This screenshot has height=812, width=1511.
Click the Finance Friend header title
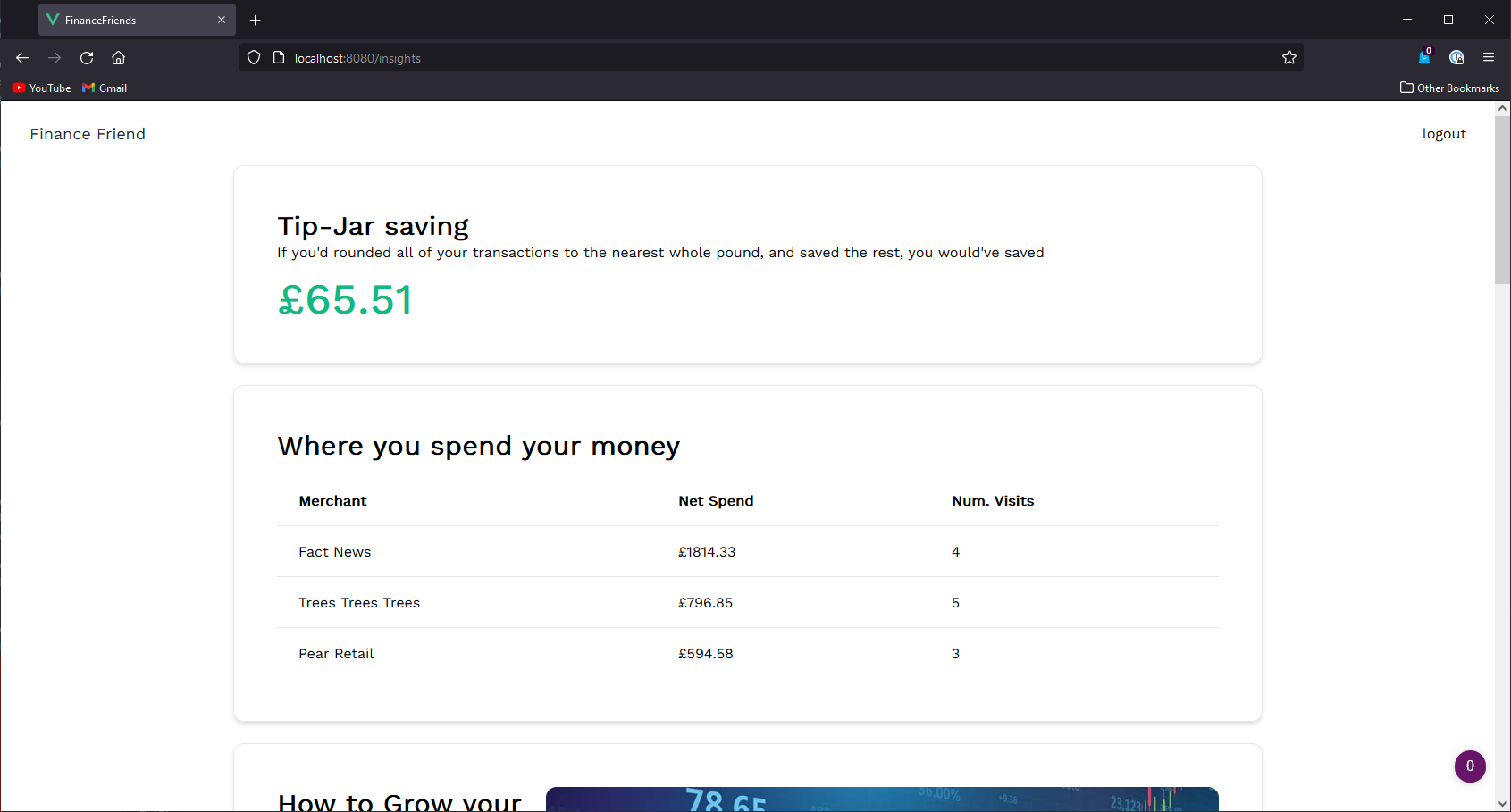click(x=88, y=134)
